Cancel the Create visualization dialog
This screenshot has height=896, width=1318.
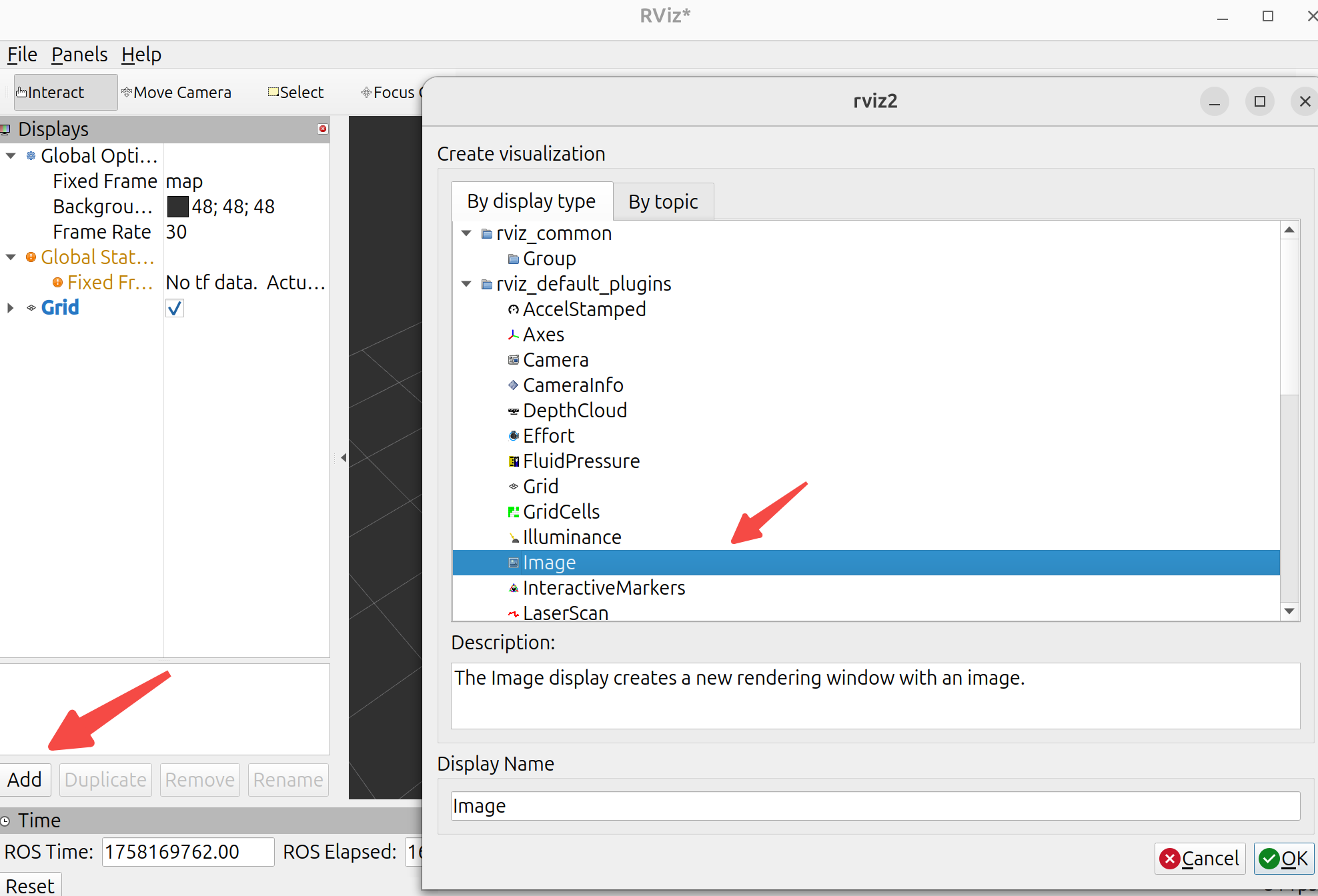point(1200,859)
